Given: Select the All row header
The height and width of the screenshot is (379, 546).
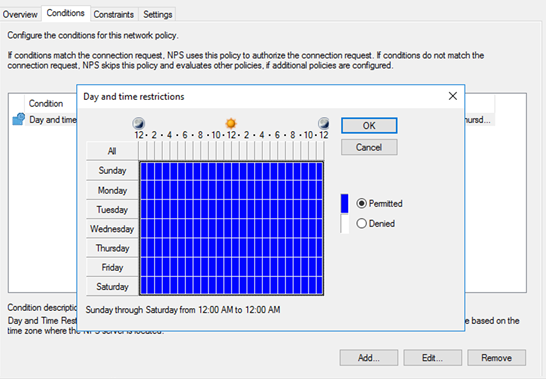Looking at the screenshot, I should 112,151.
